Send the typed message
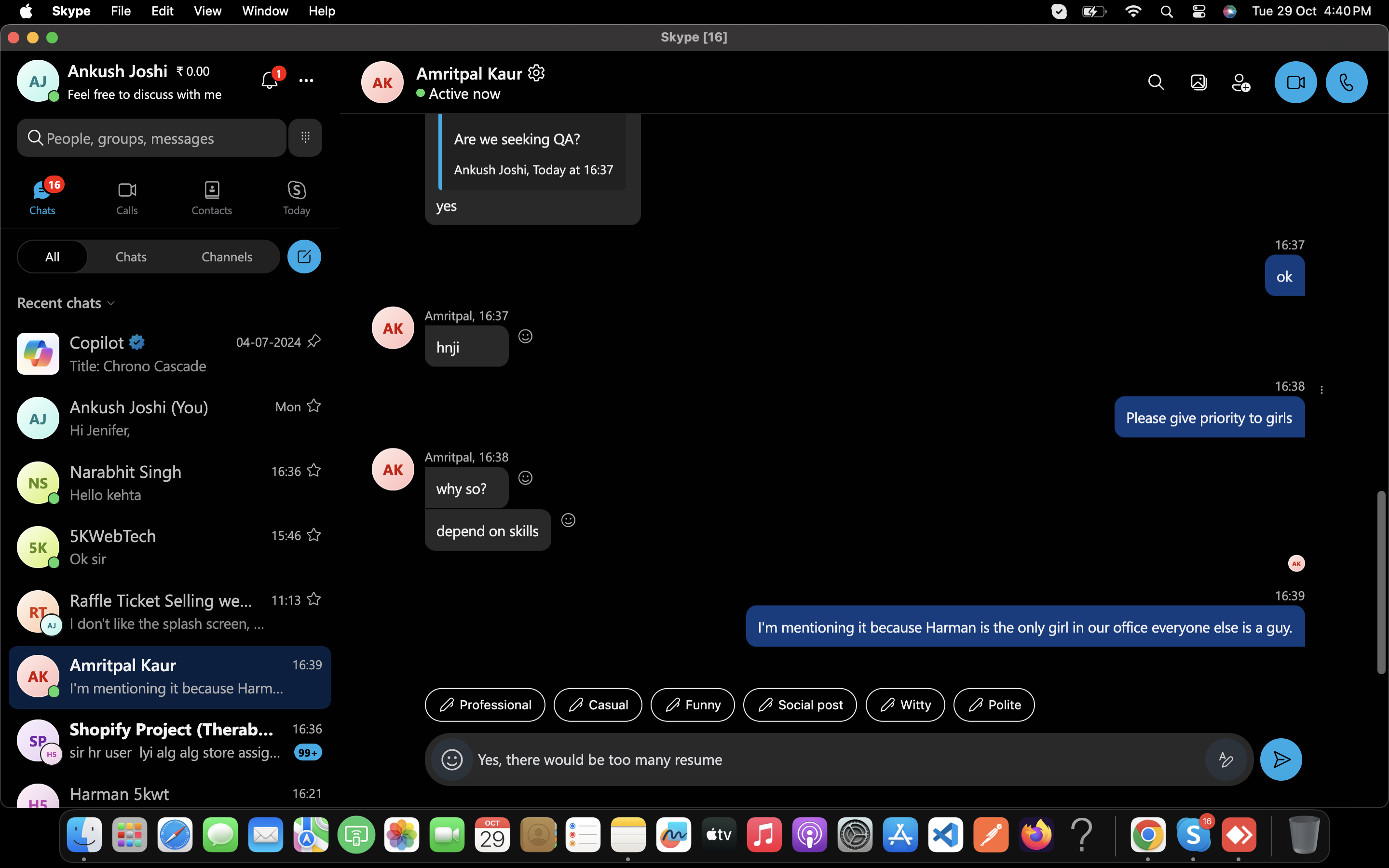 (1281, 759)
